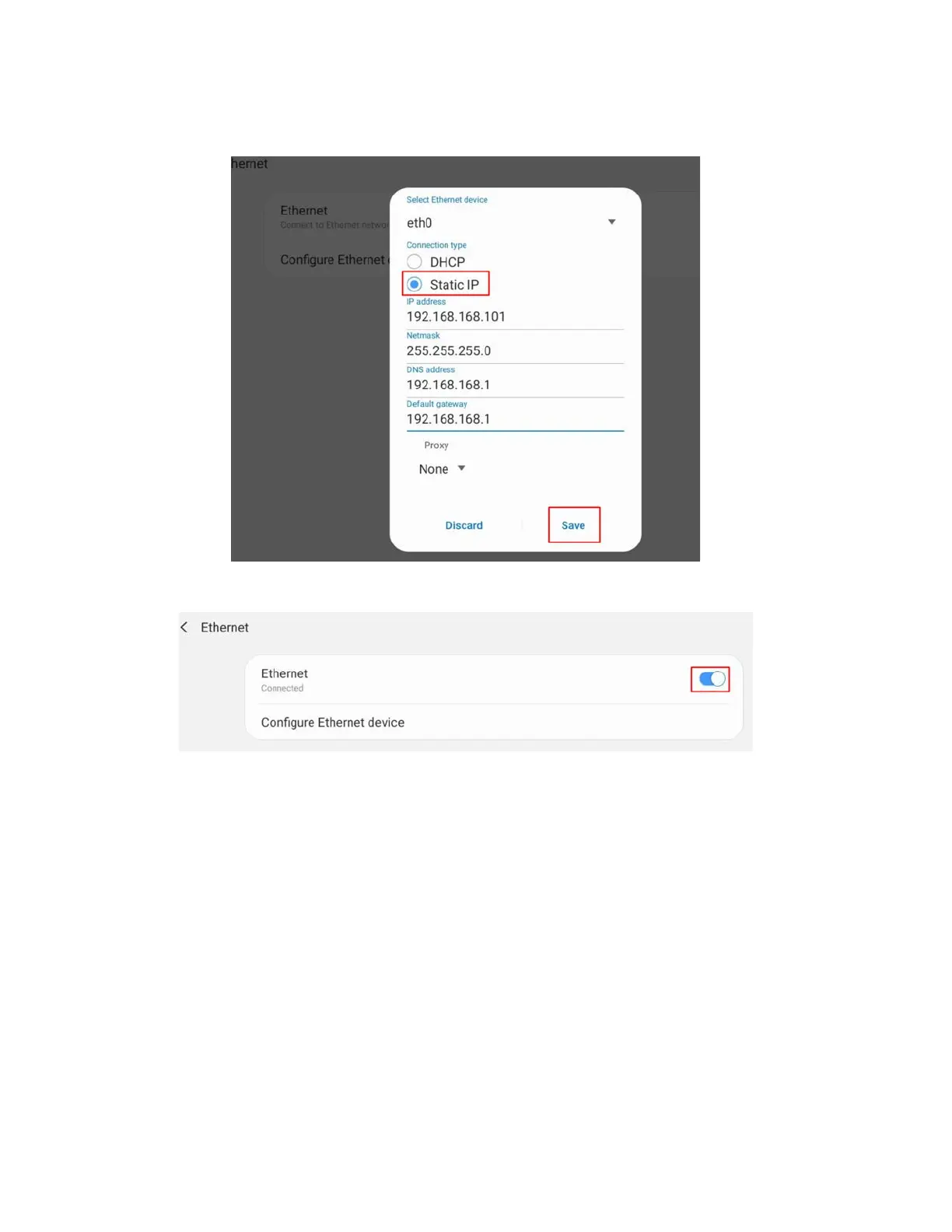Click the Discard button
Viewport: 952px width, 1232px height.
pyautogui.click(x=464, y=526)
